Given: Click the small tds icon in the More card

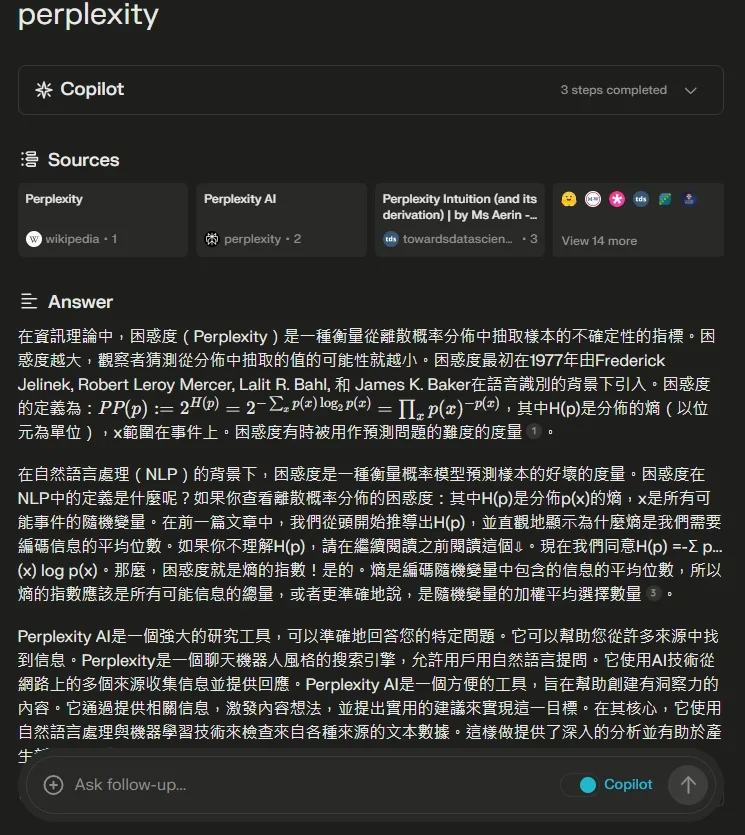Looking at the screenshot, I should (641, 199).
